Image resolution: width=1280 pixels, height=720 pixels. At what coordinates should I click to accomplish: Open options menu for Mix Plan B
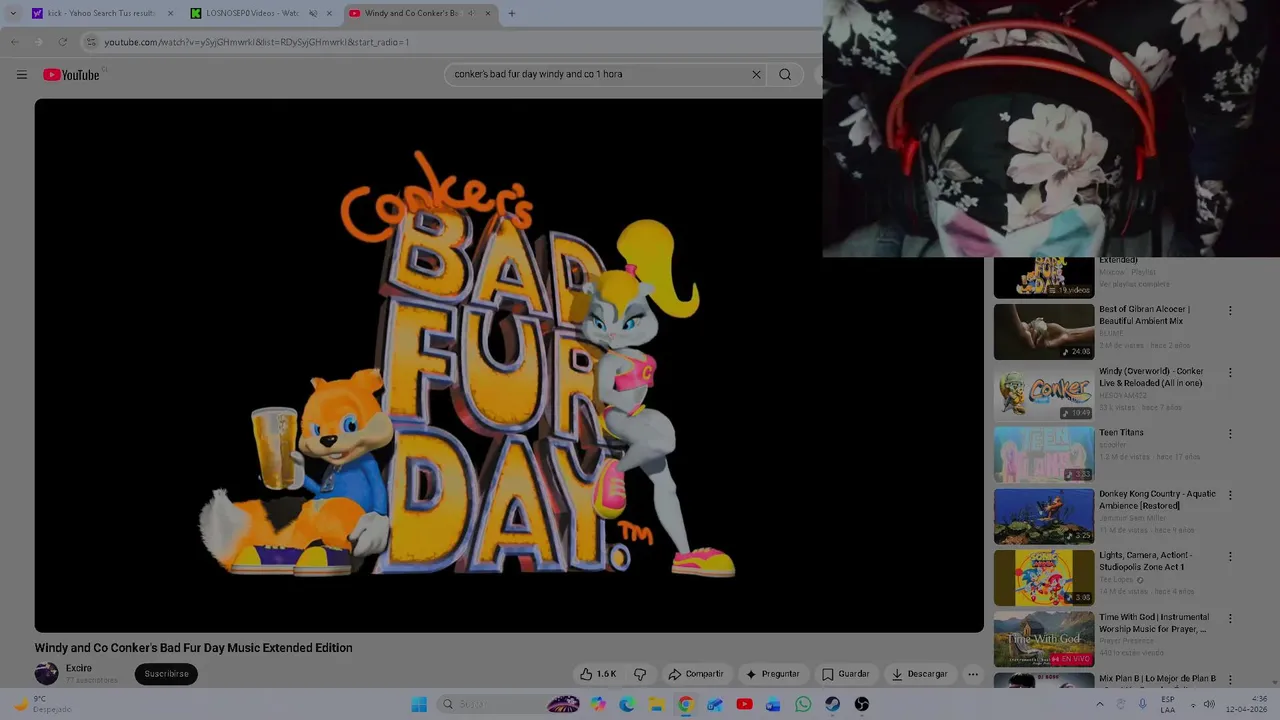pos(1230,679)
